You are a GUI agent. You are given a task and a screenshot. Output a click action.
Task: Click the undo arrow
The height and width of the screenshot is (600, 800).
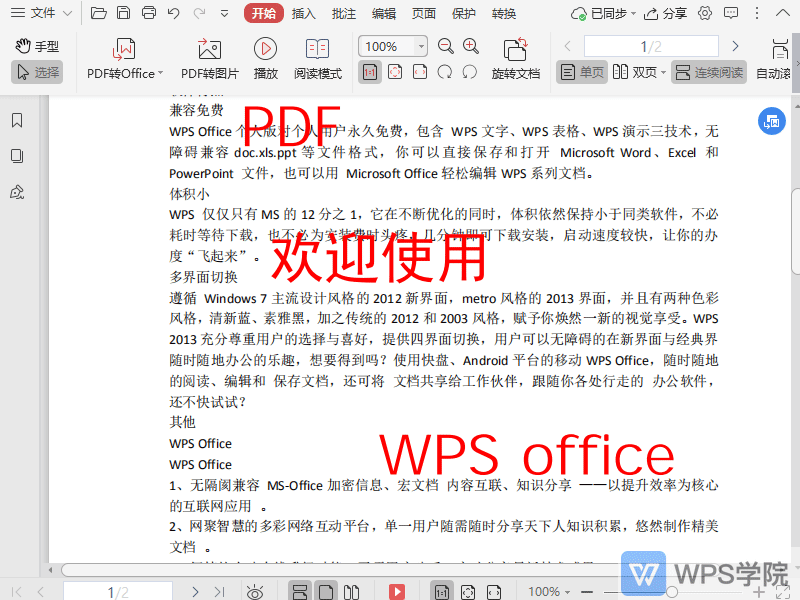(173, 13)
